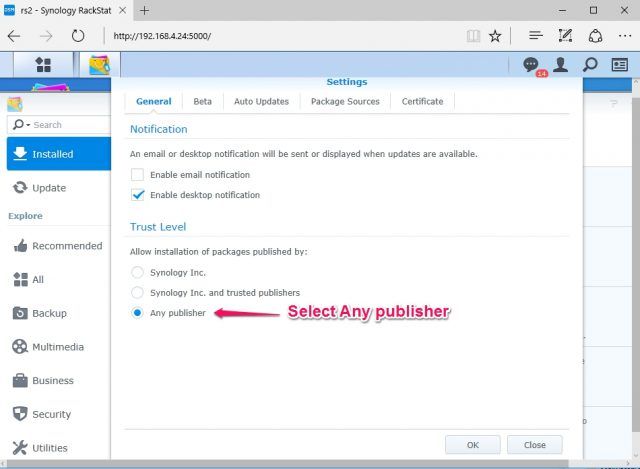640x469 pixels.
Task: Open the notifications chat bubble icon
Action: 531,64
